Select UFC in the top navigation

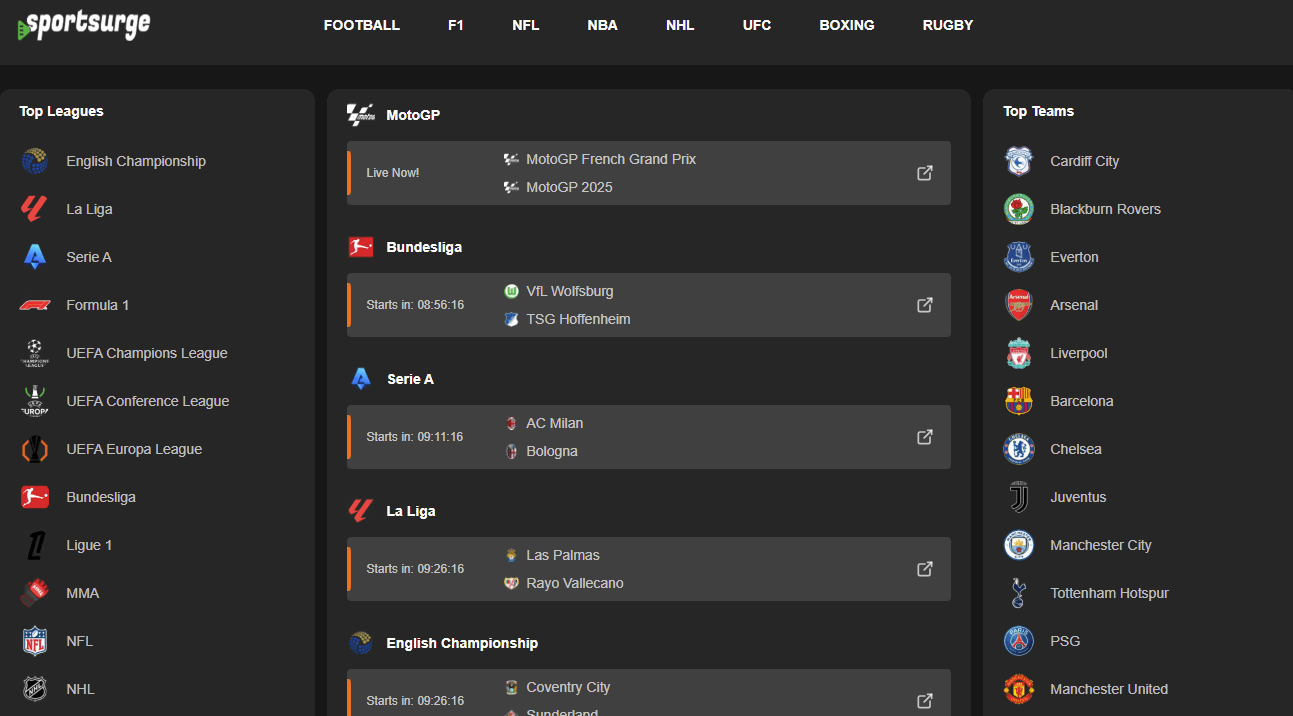pos(757,25)
